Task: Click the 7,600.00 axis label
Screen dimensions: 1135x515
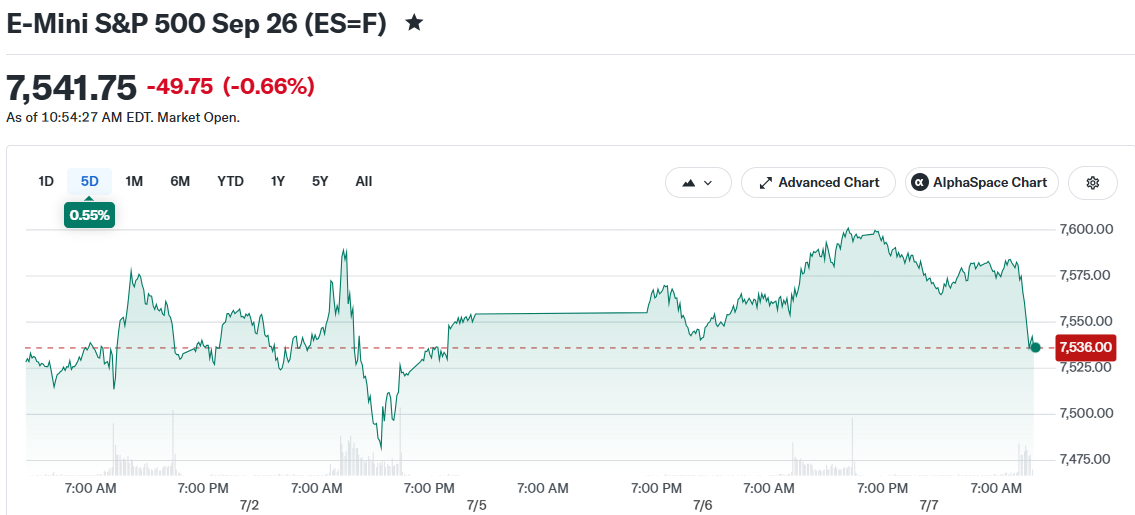Action: 1085,230
